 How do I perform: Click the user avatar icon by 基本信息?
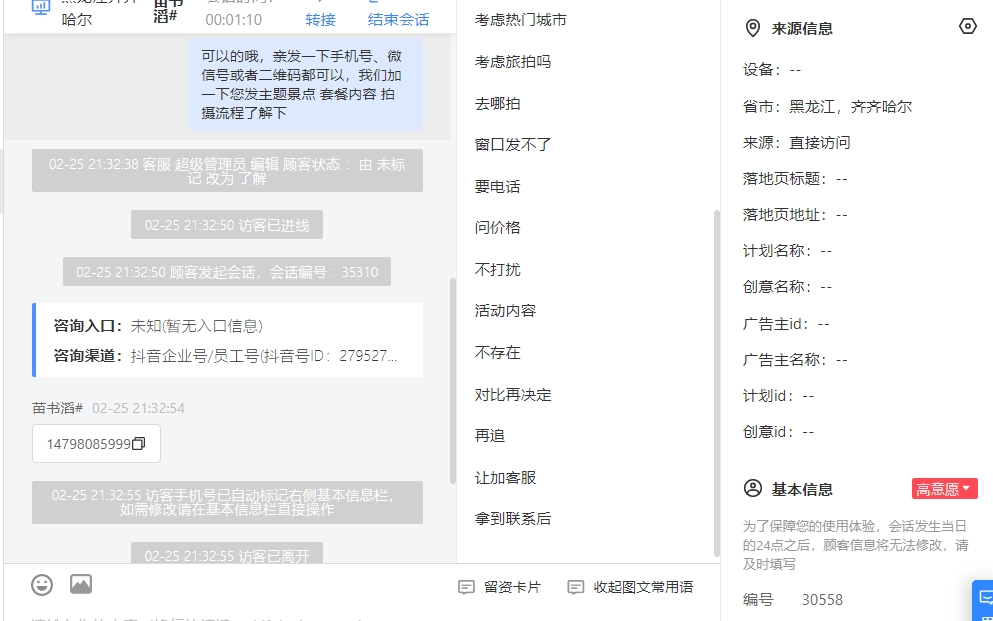point(752,489)
